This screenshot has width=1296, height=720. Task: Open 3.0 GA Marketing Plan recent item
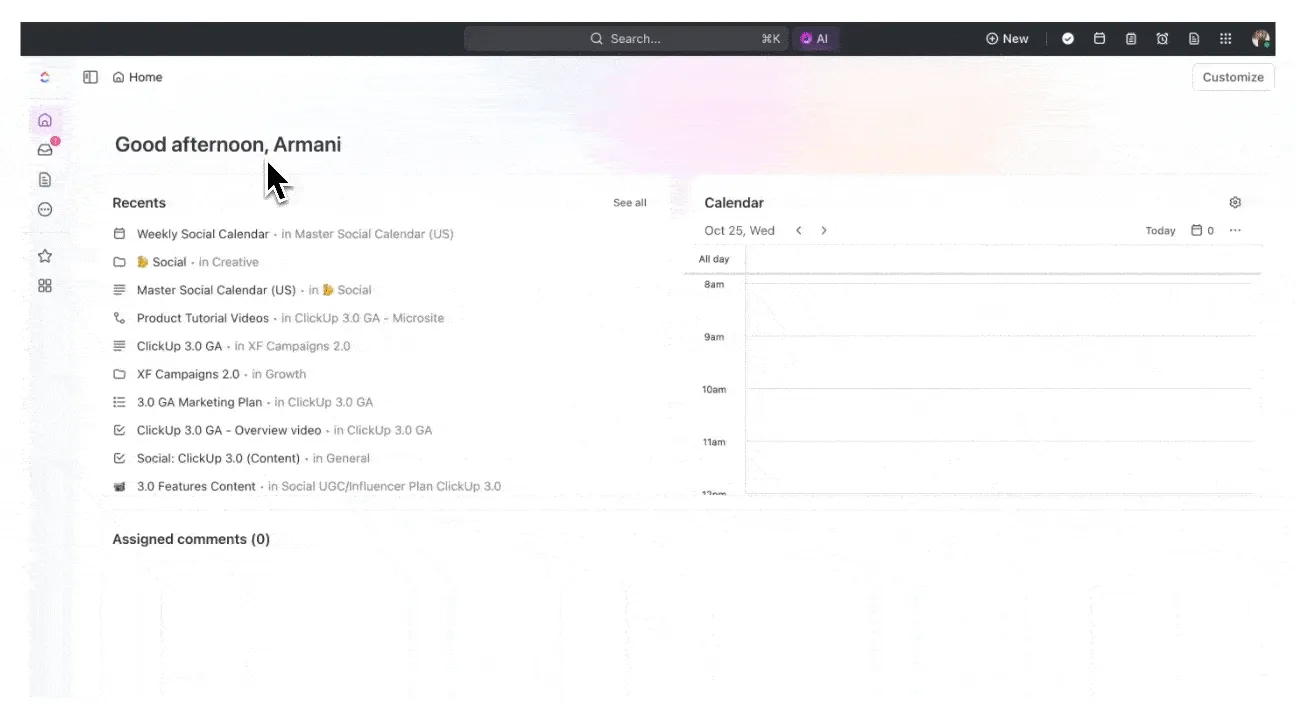coord(199,402)
